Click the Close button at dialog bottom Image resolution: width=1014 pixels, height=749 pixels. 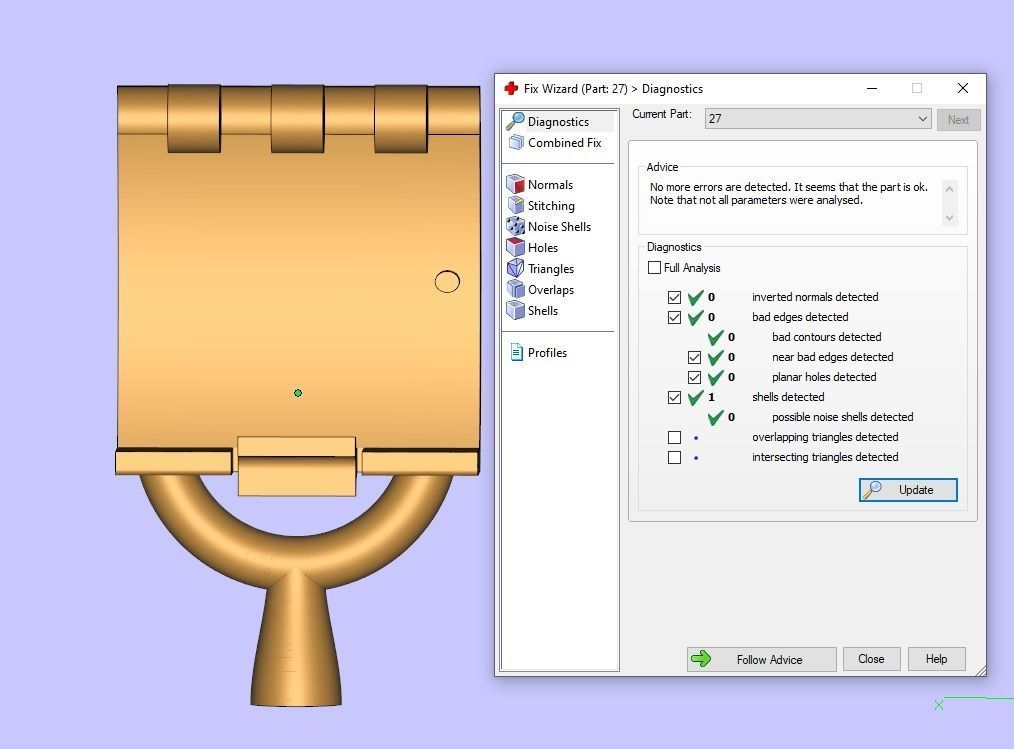pos(871,659)
